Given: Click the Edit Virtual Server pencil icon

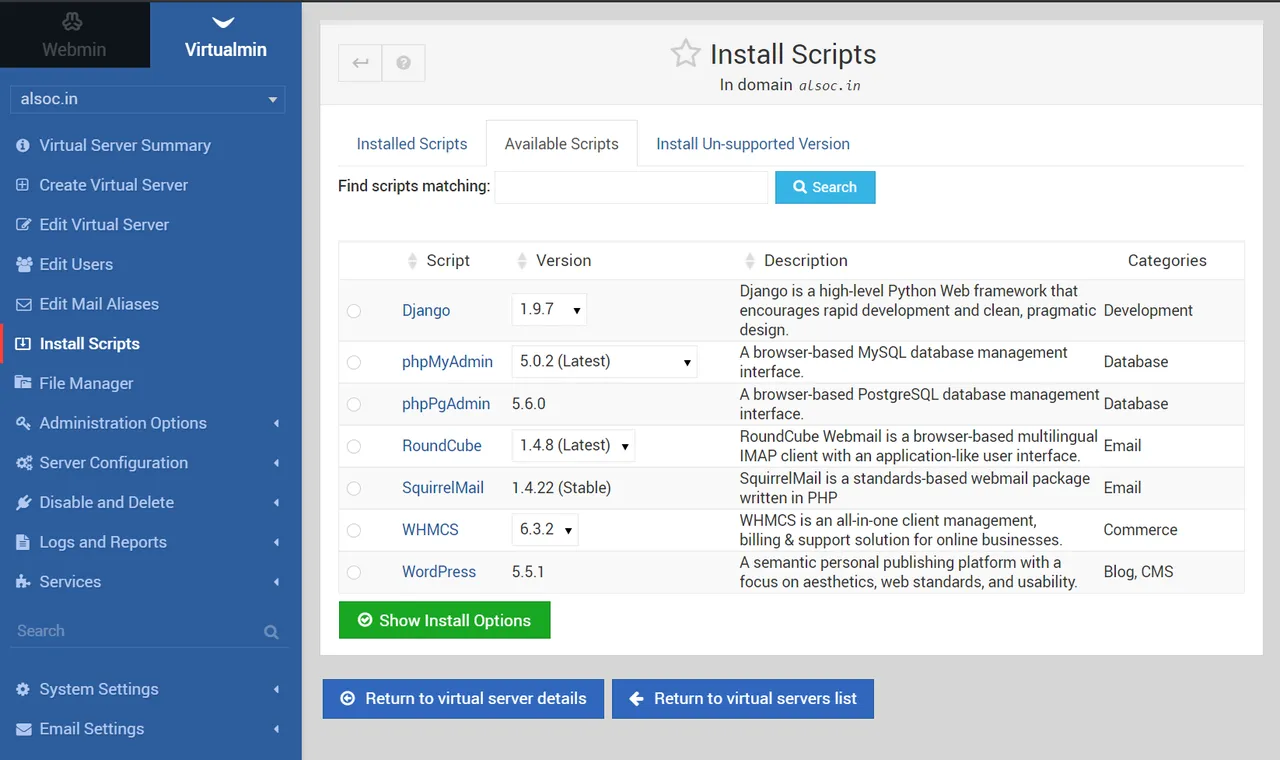Looking at the screenshot, I should [23, 225].
